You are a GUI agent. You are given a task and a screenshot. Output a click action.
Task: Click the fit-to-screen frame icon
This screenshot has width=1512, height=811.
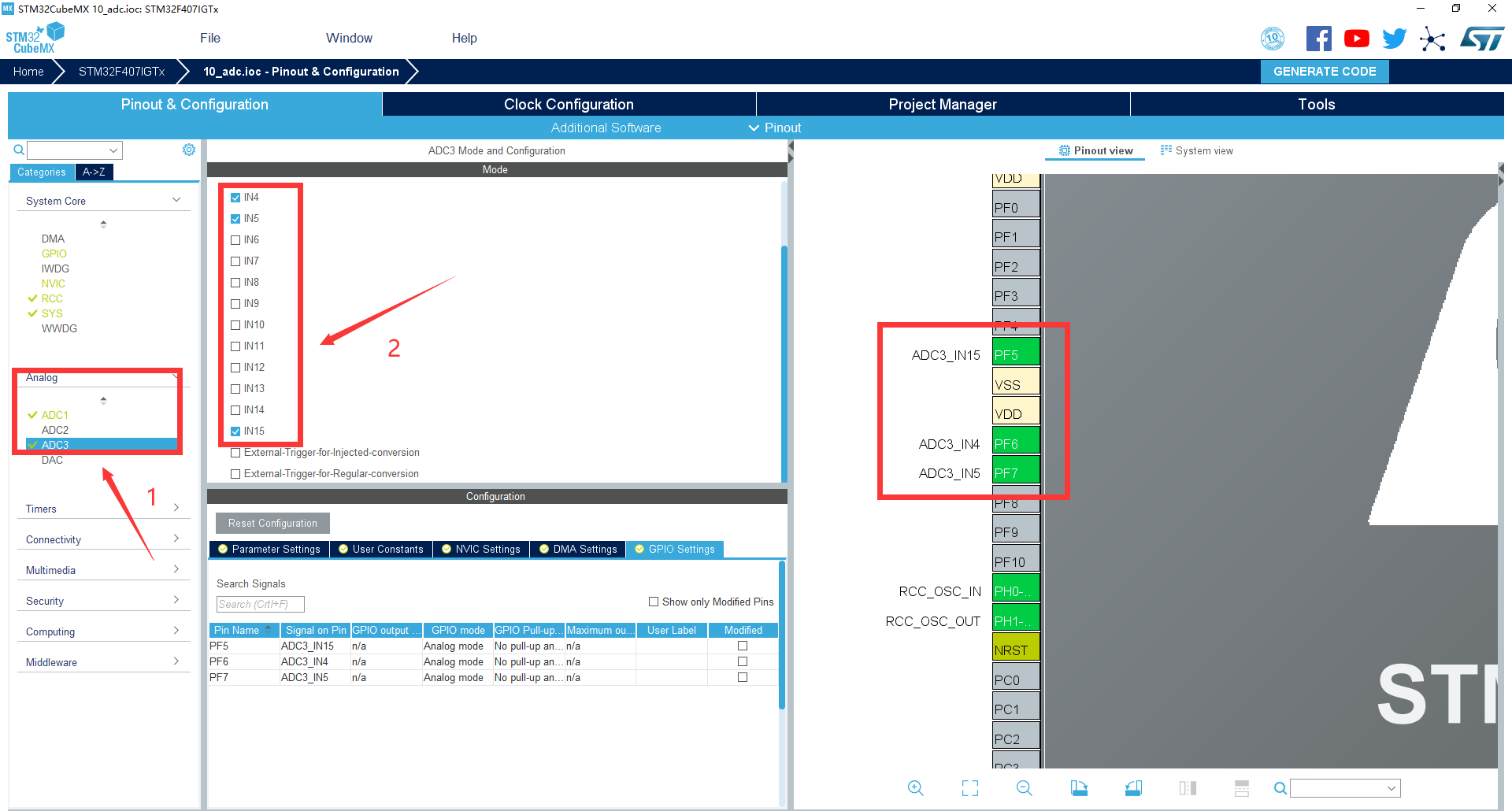970,788
